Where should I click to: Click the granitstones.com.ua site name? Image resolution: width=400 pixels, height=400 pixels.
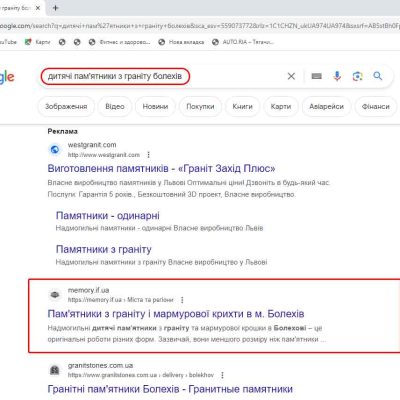point(100,365)
